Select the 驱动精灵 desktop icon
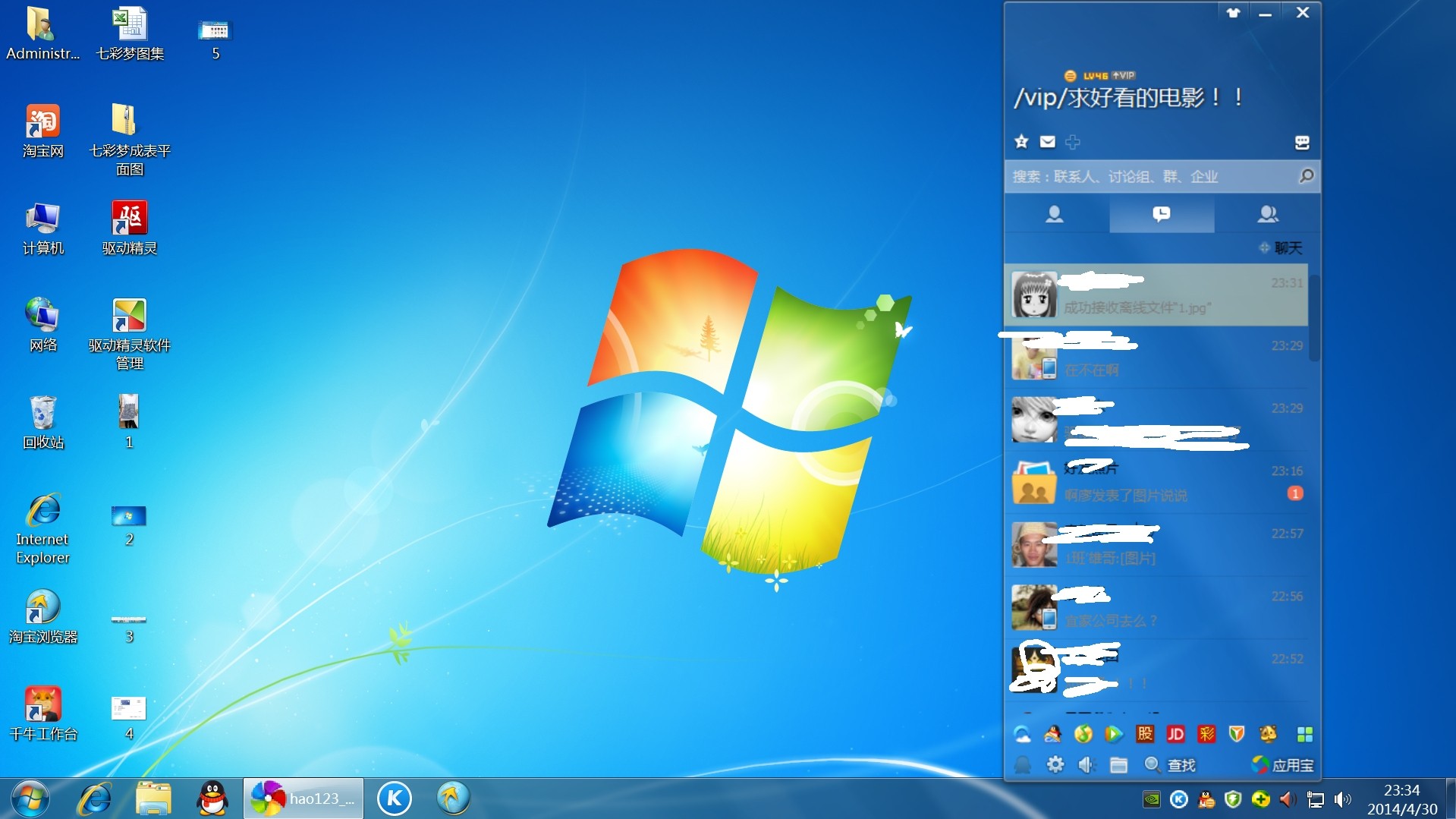 pos(130,228)
